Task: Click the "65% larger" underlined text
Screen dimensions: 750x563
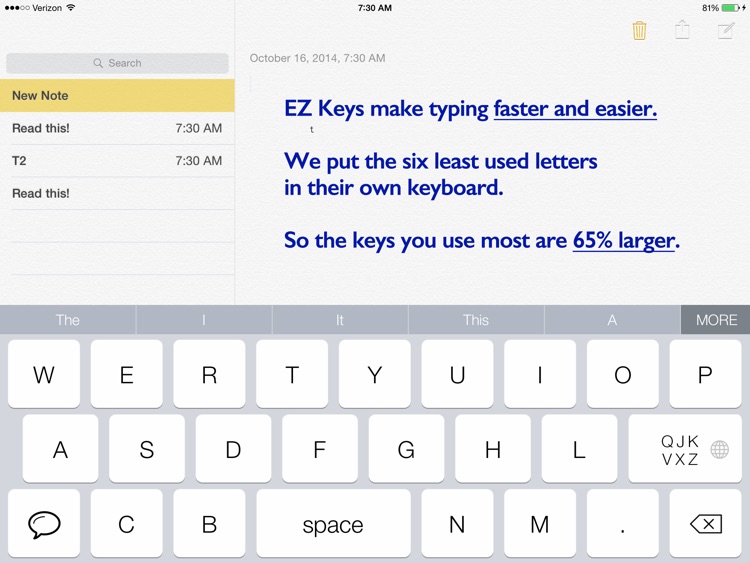Action: [624, 240]
